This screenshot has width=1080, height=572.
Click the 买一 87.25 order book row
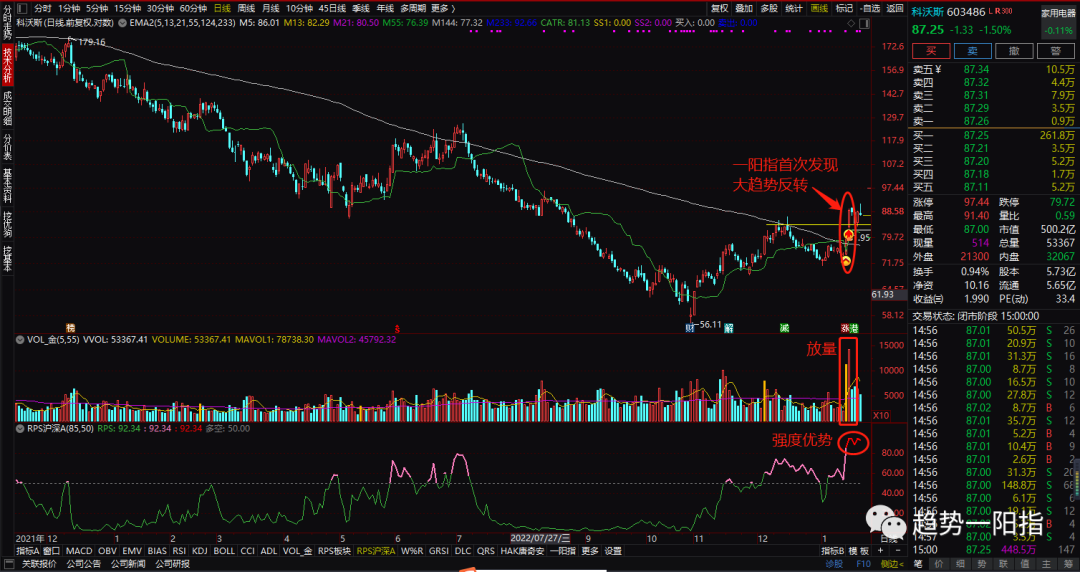point(993,135)
